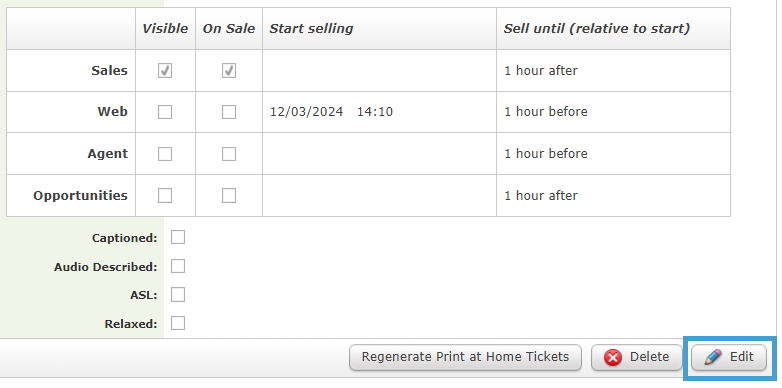Viewport: 782px width, 388px height.
Task: Enable the Audio Described checkbox
Action: (x=178, y=266)
